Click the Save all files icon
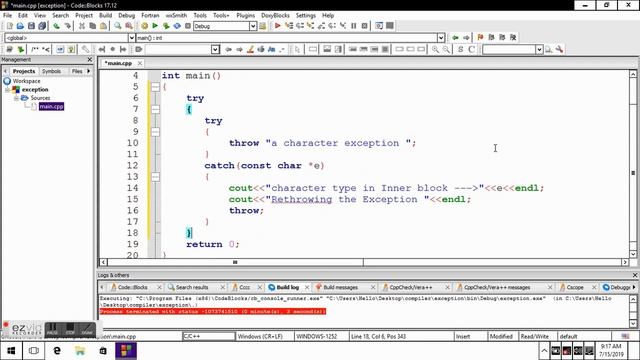 tap(42, 26)
